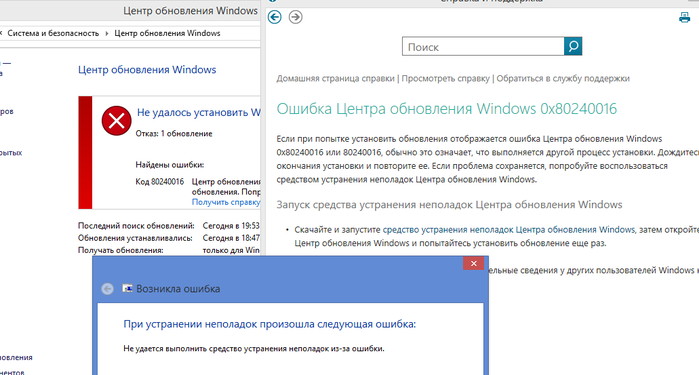Expand breadcrumb arrow after Система и безопасность

pyautogui.click(x=107, y=33)
